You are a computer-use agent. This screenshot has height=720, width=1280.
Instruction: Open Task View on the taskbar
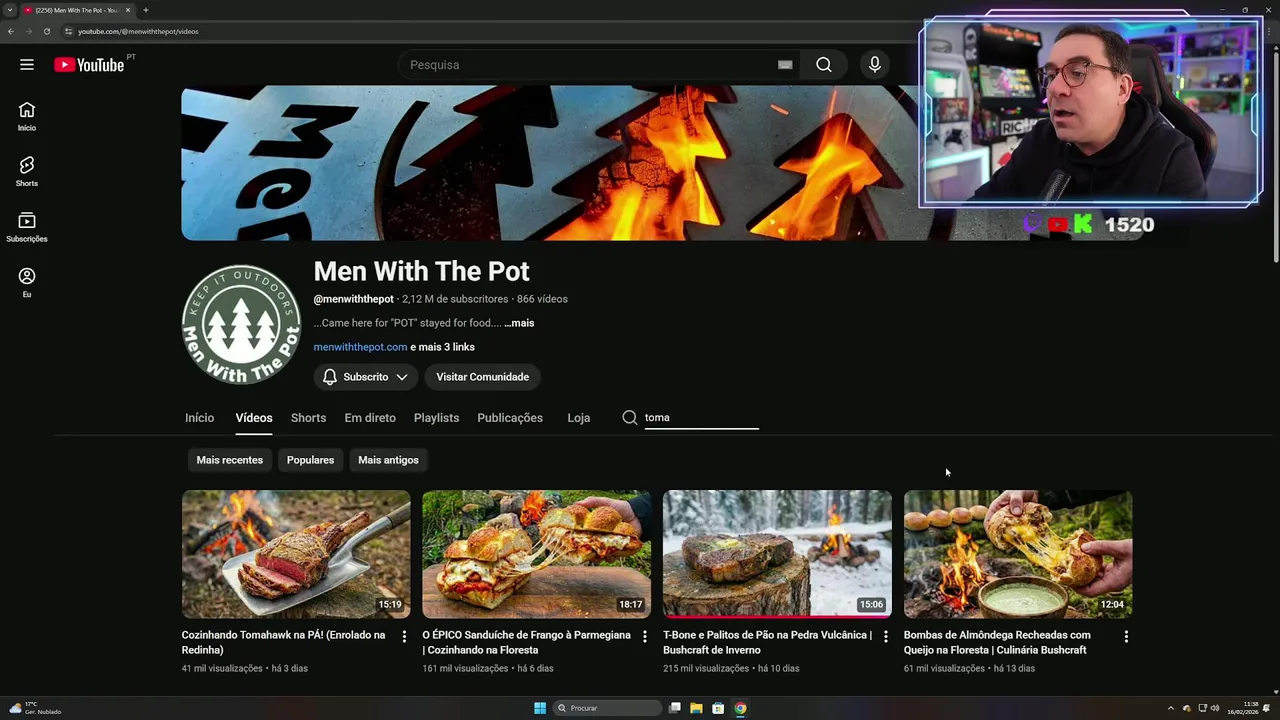[675, 708]
